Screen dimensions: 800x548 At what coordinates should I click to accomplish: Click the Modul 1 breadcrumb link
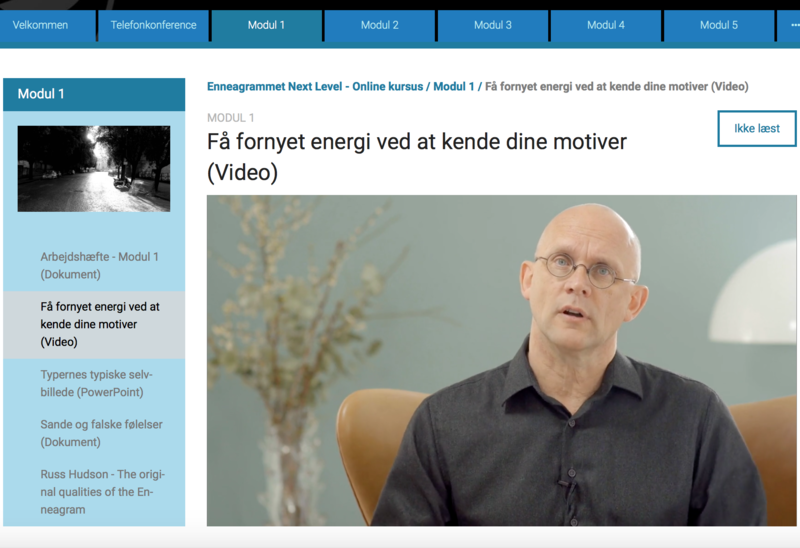(x=454, y=87)
